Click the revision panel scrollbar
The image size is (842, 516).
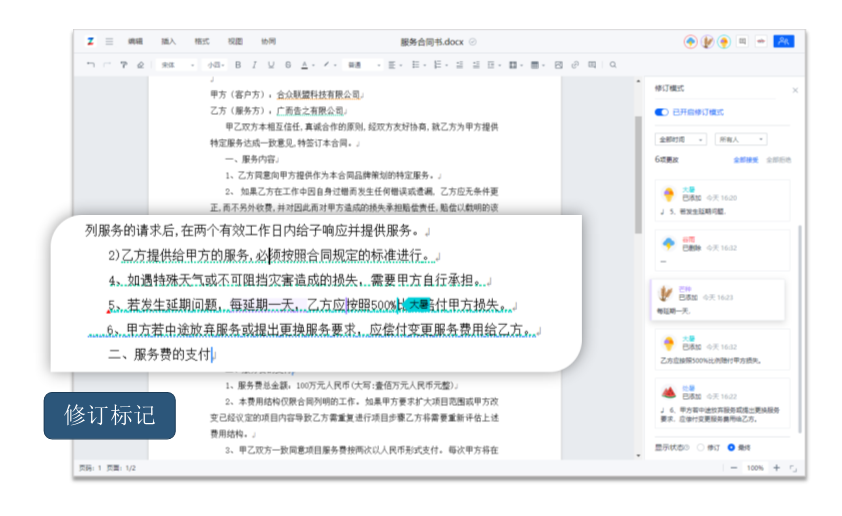[x=800, y=329]
